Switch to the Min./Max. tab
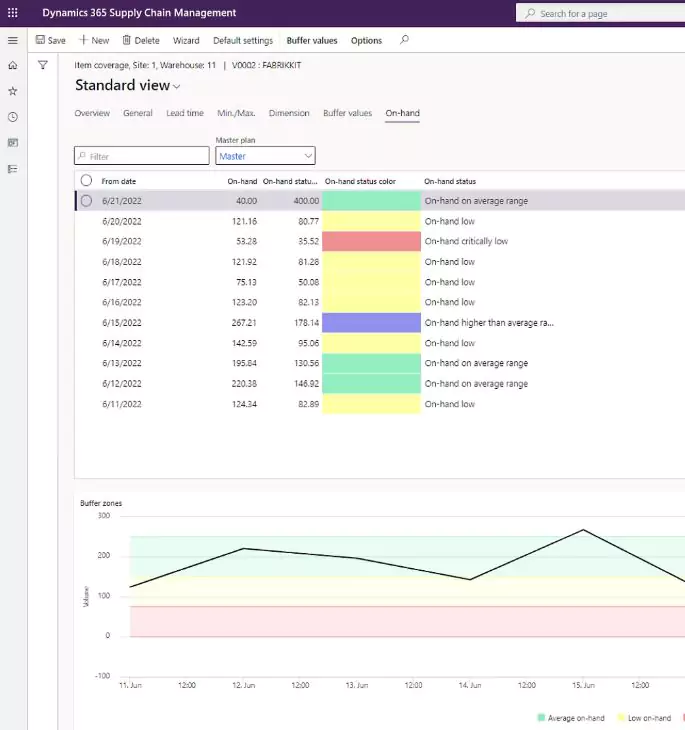 coord(236,113)
